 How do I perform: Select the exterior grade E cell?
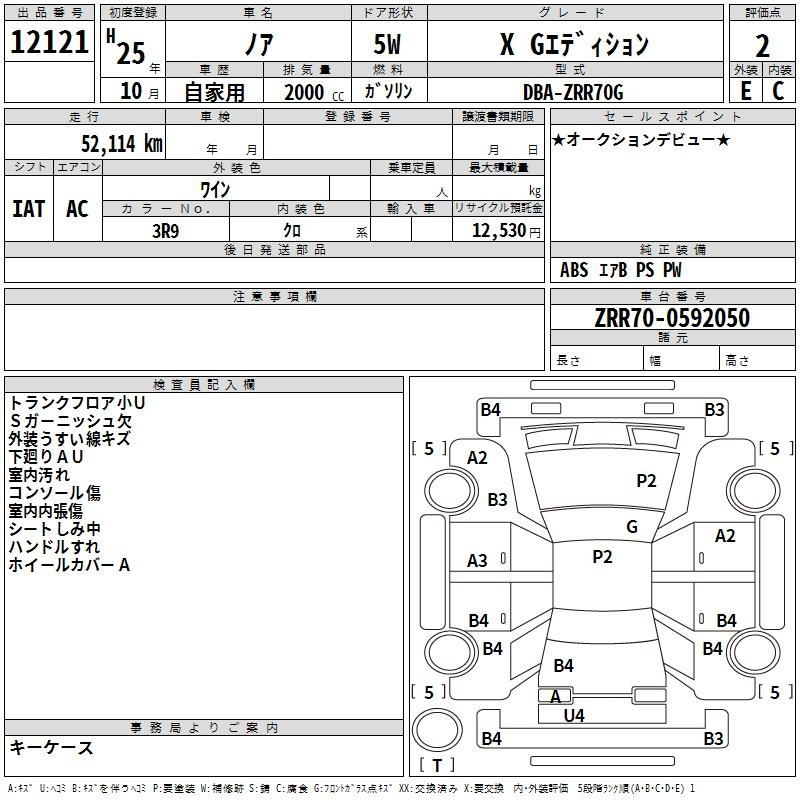745,88
